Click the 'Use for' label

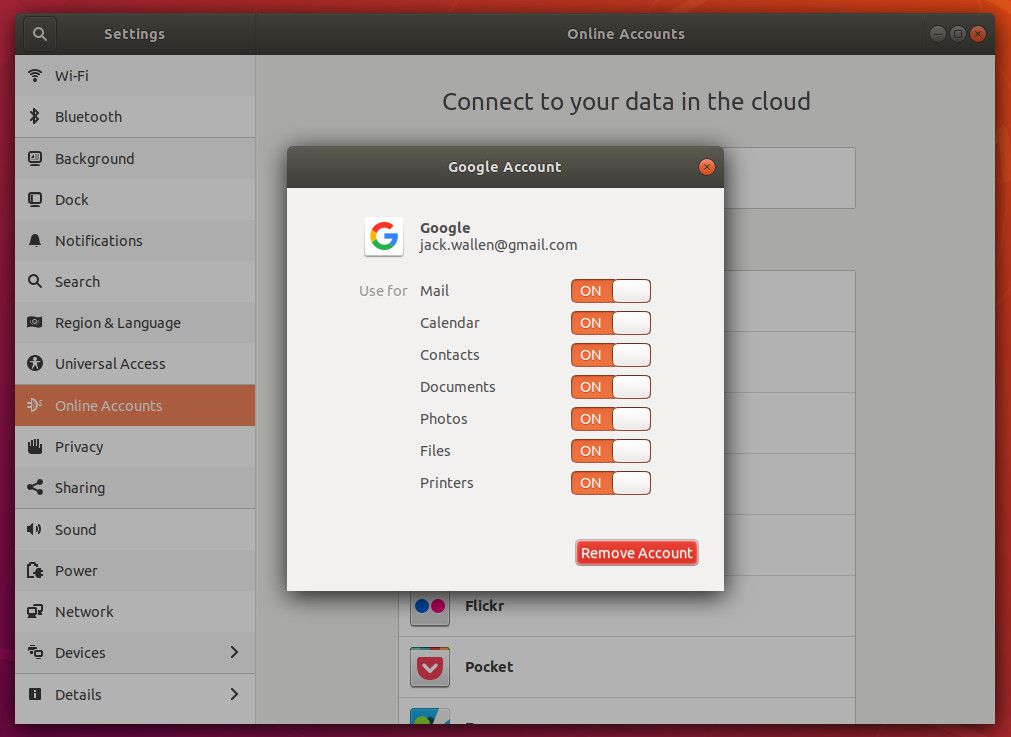(383, 291)
